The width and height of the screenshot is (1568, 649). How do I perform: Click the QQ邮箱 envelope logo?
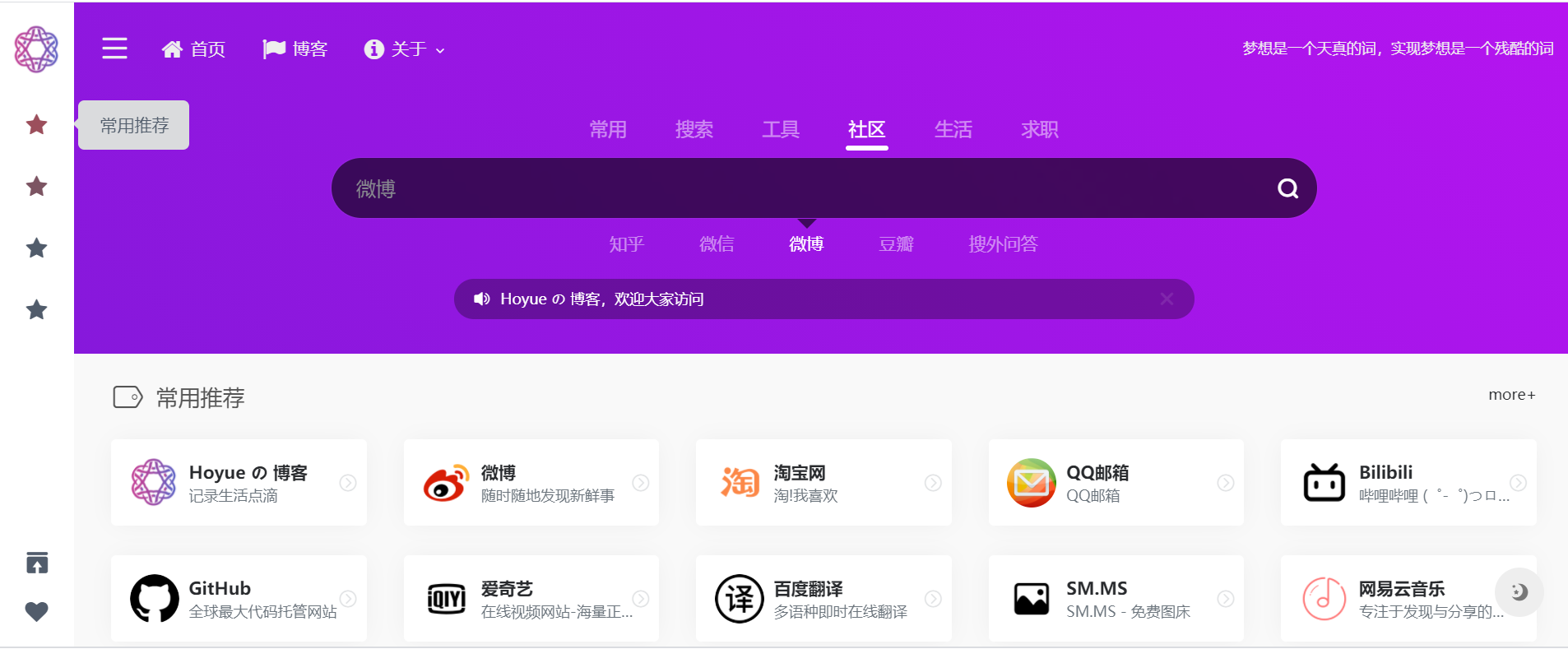click(x=1031, y=482)
